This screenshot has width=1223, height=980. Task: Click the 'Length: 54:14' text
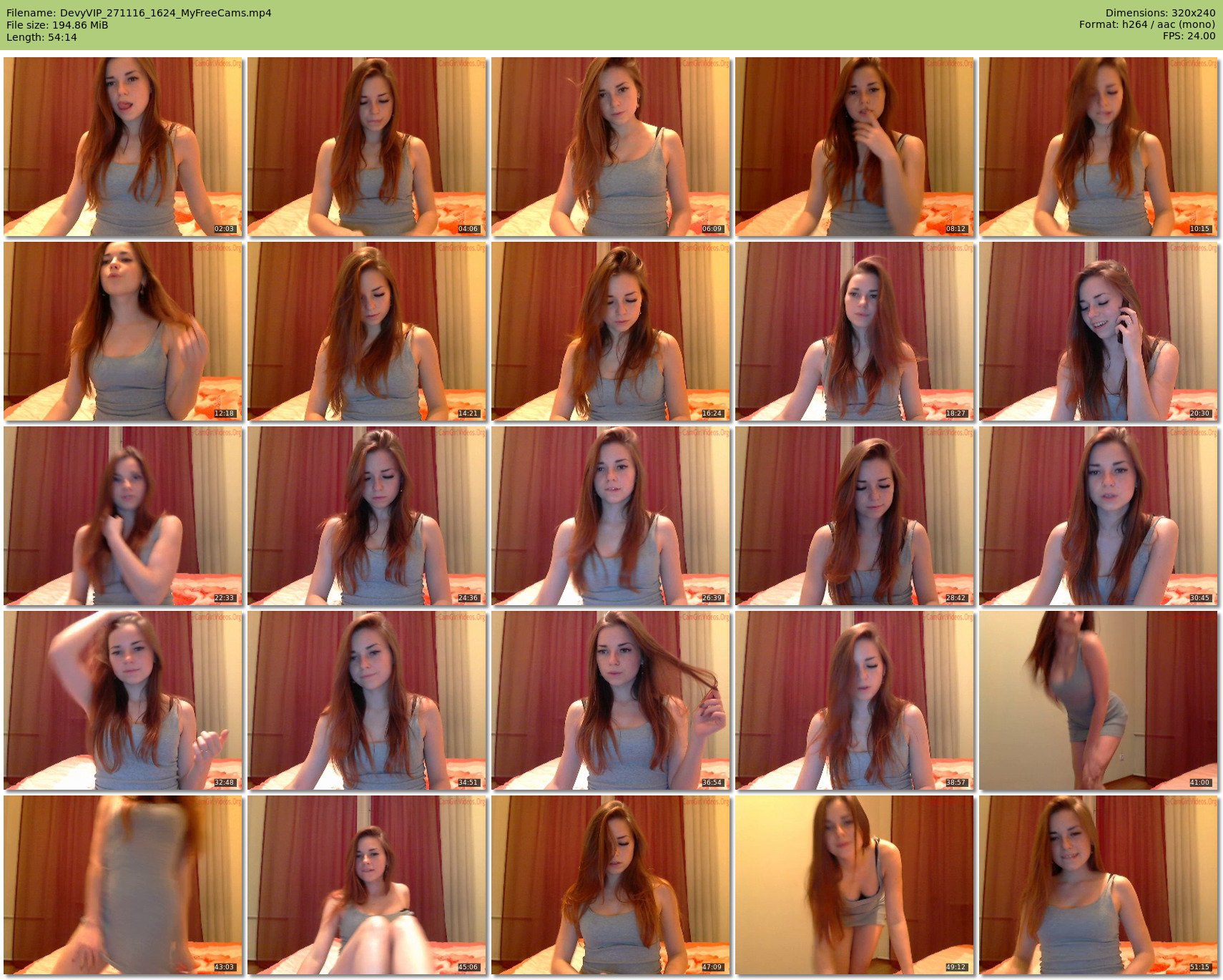pyautogui.click(x=41, y=37)
